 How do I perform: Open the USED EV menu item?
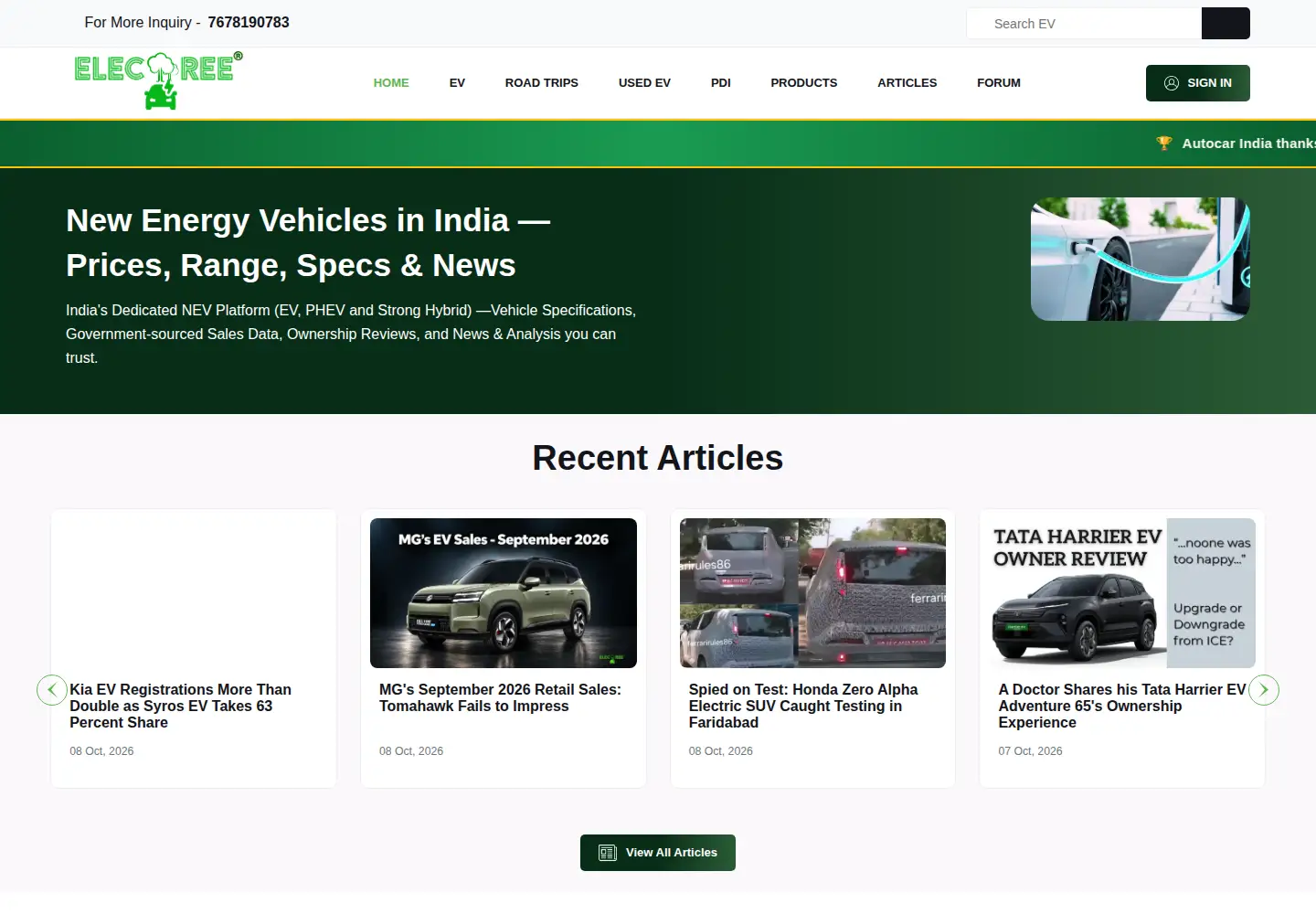(x=644, y=83)
